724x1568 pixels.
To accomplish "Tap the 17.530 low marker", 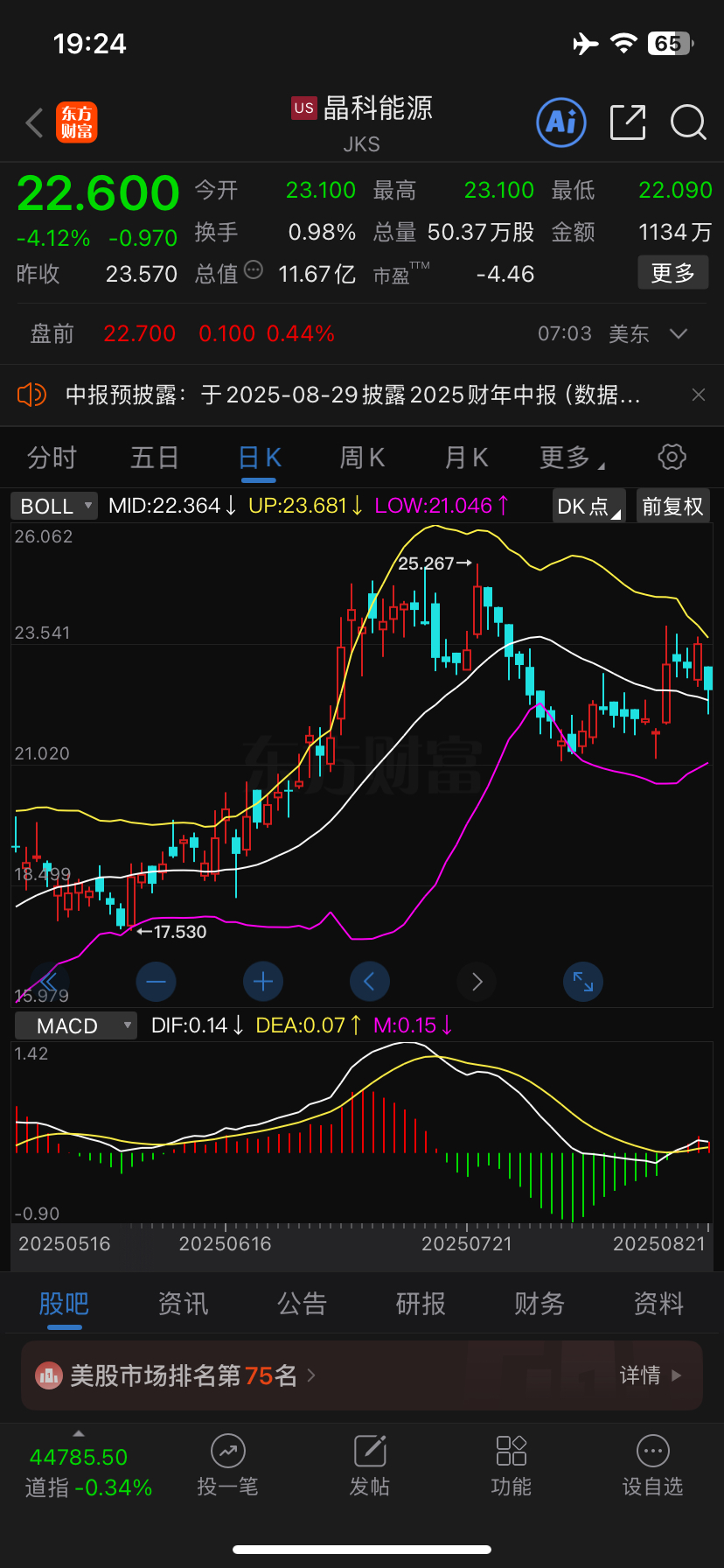I will (x=171, y=932).
